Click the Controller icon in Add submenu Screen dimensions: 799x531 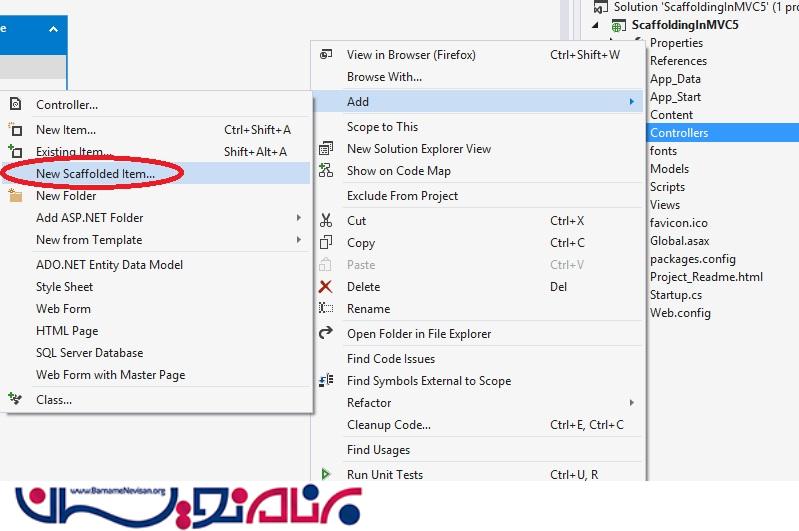coord(15,104)
